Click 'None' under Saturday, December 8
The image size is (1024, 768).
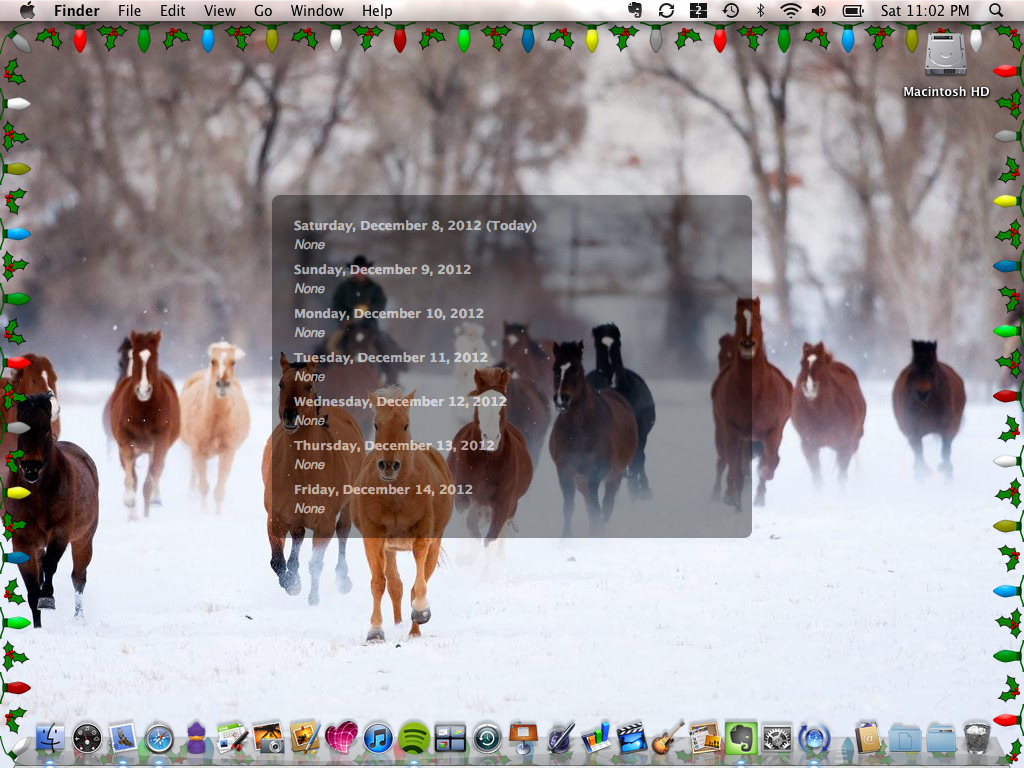click(309, 244)
